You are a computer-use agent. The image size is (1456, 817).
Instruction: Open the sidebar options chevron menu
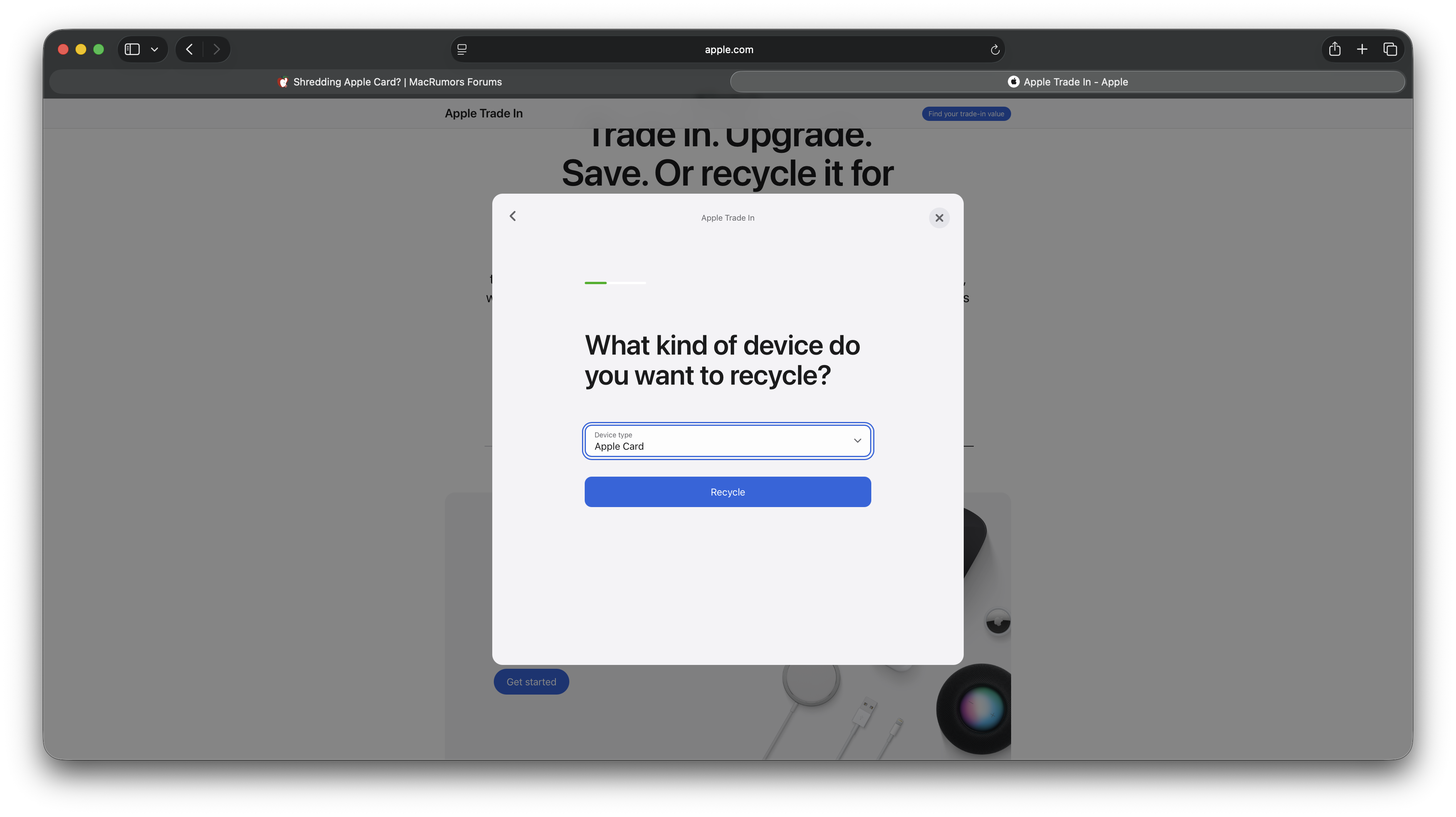(x=154, y=50)
